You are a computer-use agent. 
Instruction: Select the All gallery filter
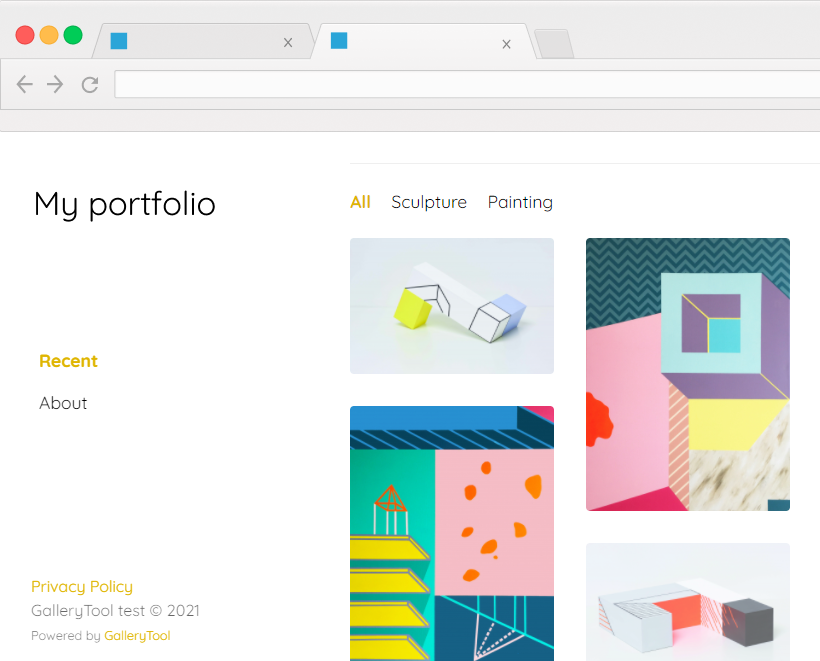tap(360, 202)
